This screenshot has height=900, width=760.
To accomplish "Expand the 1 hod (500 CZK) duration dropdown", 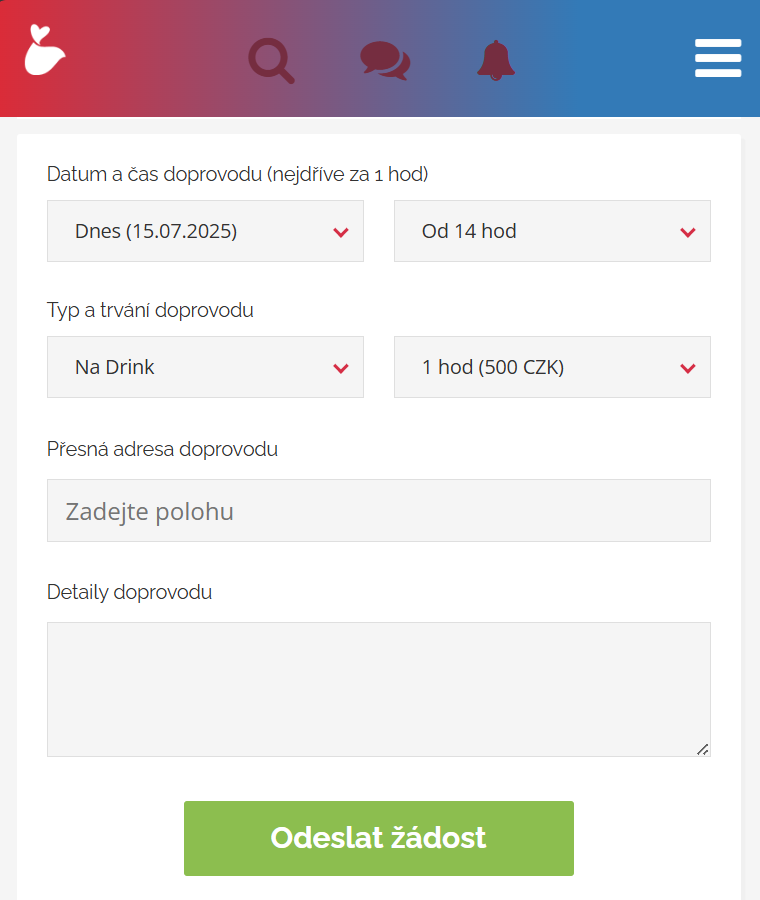I will (x=552, y=367).
